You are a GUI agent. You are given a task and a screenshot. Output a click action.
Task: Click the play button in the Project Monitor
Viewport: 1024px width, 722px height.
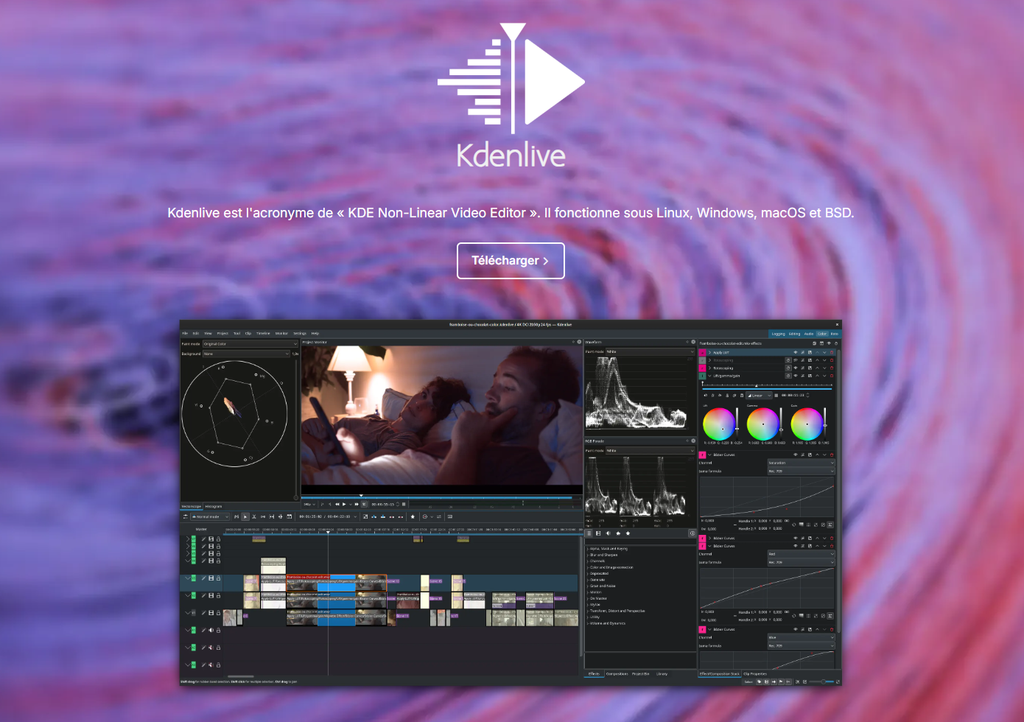coord(344,504)
